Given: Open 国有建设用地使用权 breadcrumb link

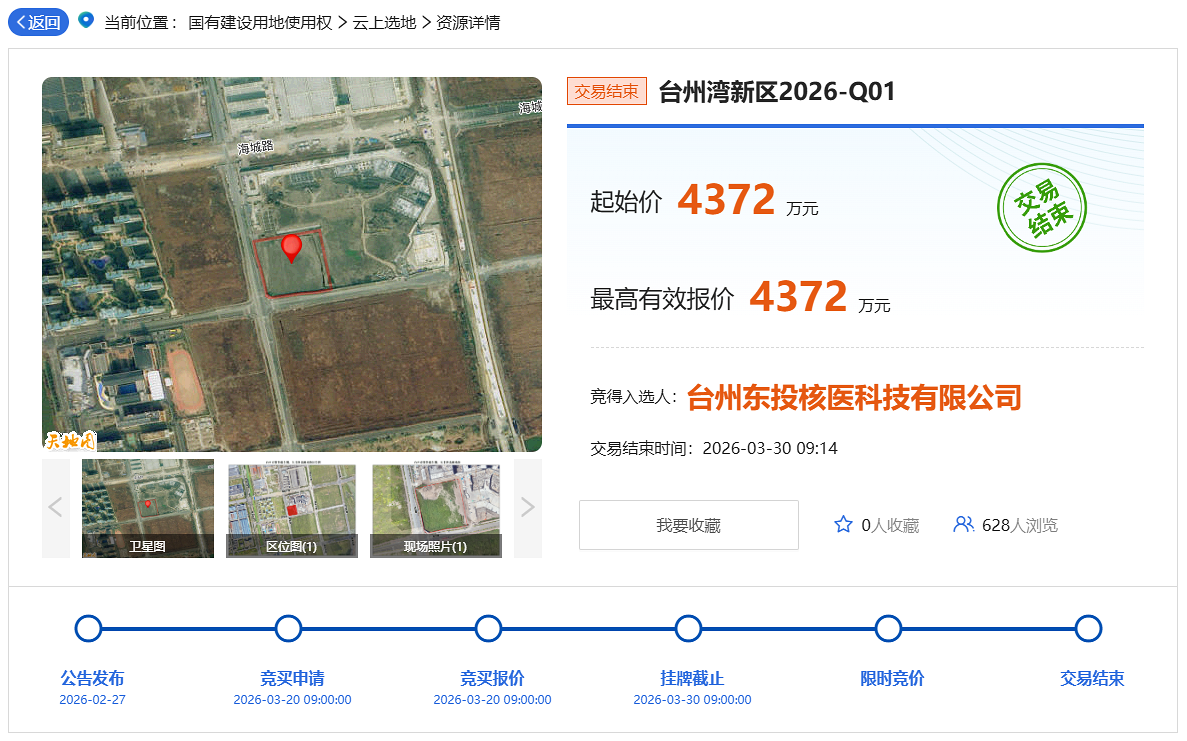Looking at the screenshot, I should tap(259, 22).
